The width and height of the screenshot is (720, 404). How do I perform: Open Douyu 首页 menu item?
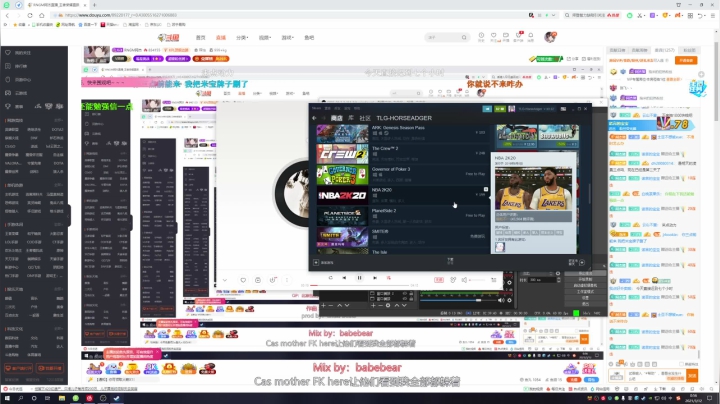(x=201, y=38)
